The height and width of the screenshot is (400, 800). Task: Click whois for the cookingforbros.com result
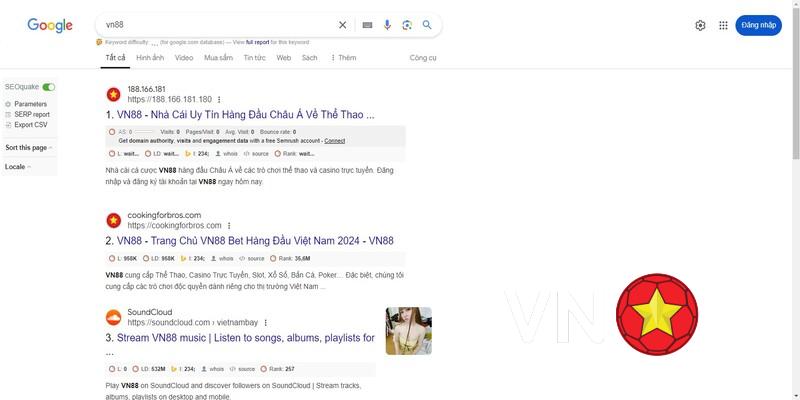pos(222,259)
